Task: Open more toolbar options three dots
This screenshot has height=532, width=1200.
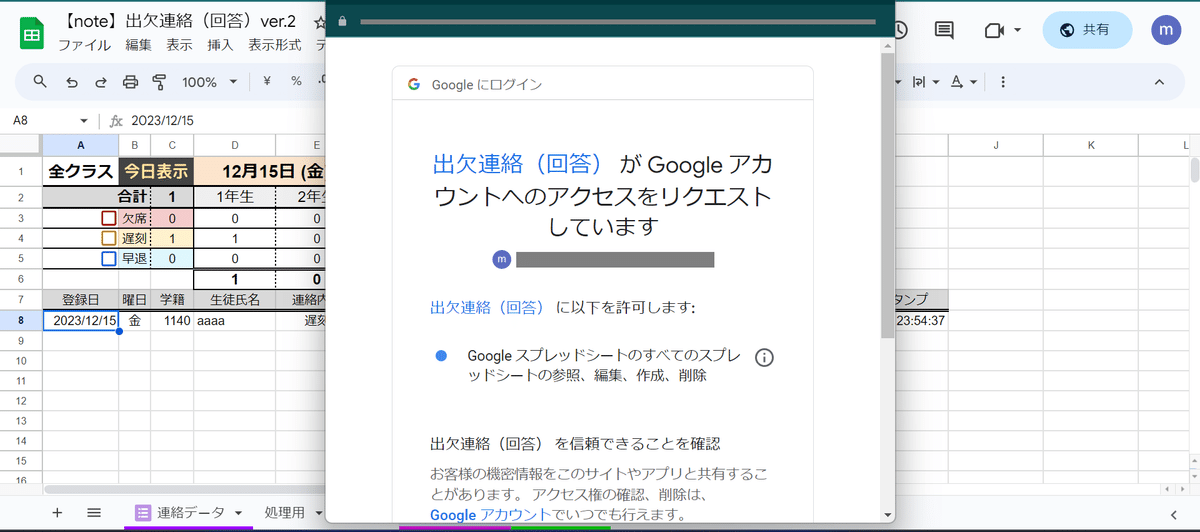Action: click(1003, 82)
